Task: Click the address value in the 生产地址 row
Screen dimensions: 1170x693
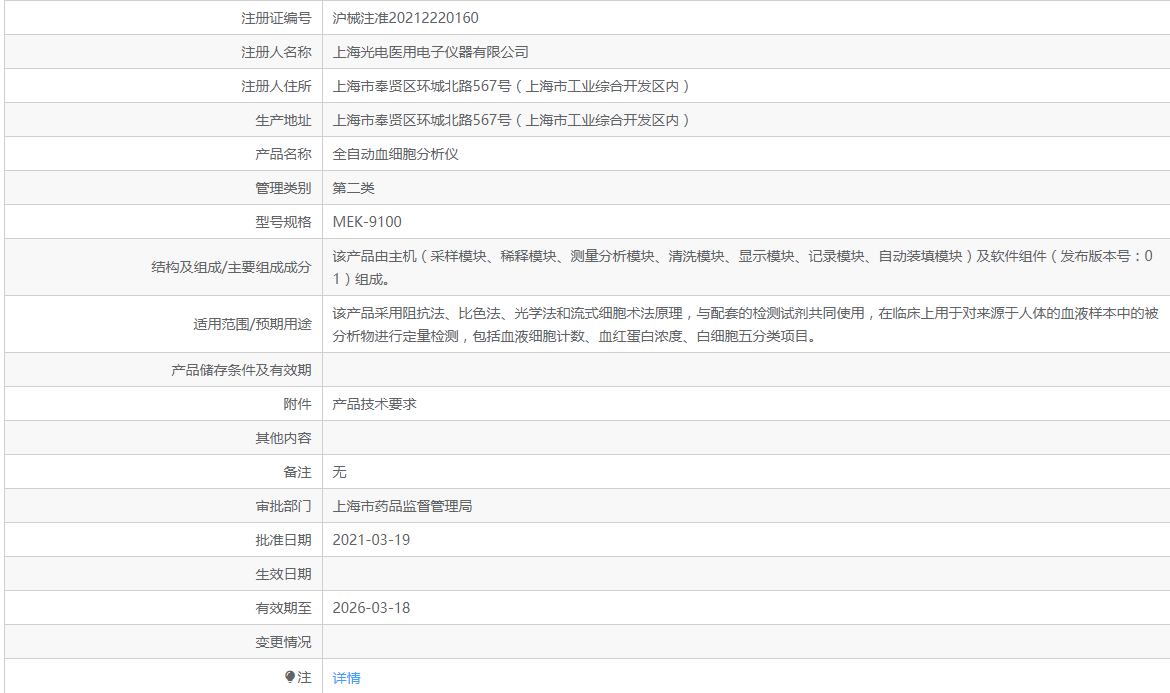Action: coord(512,120)
